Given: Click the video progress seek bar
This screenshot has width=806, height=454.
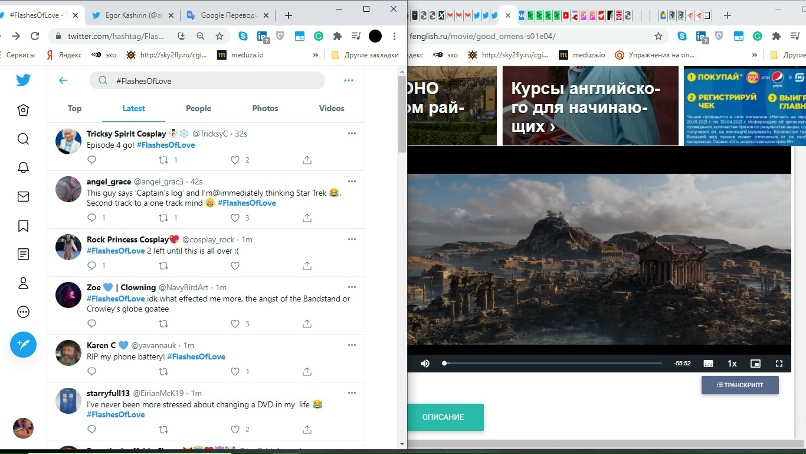Looking at the screenshot, I should click(x=550, y=363).
